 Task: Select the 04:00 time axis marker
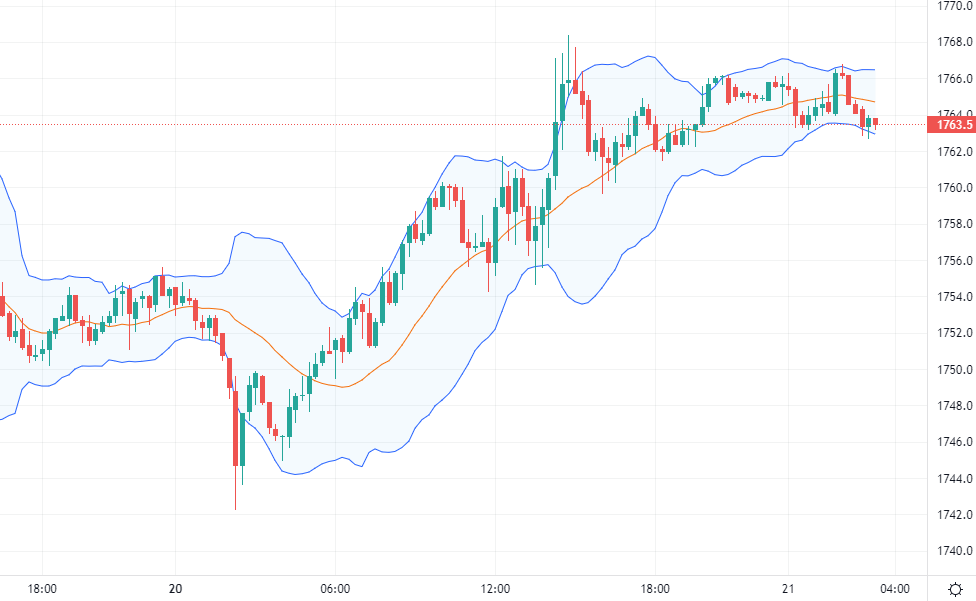coord(894,588)
